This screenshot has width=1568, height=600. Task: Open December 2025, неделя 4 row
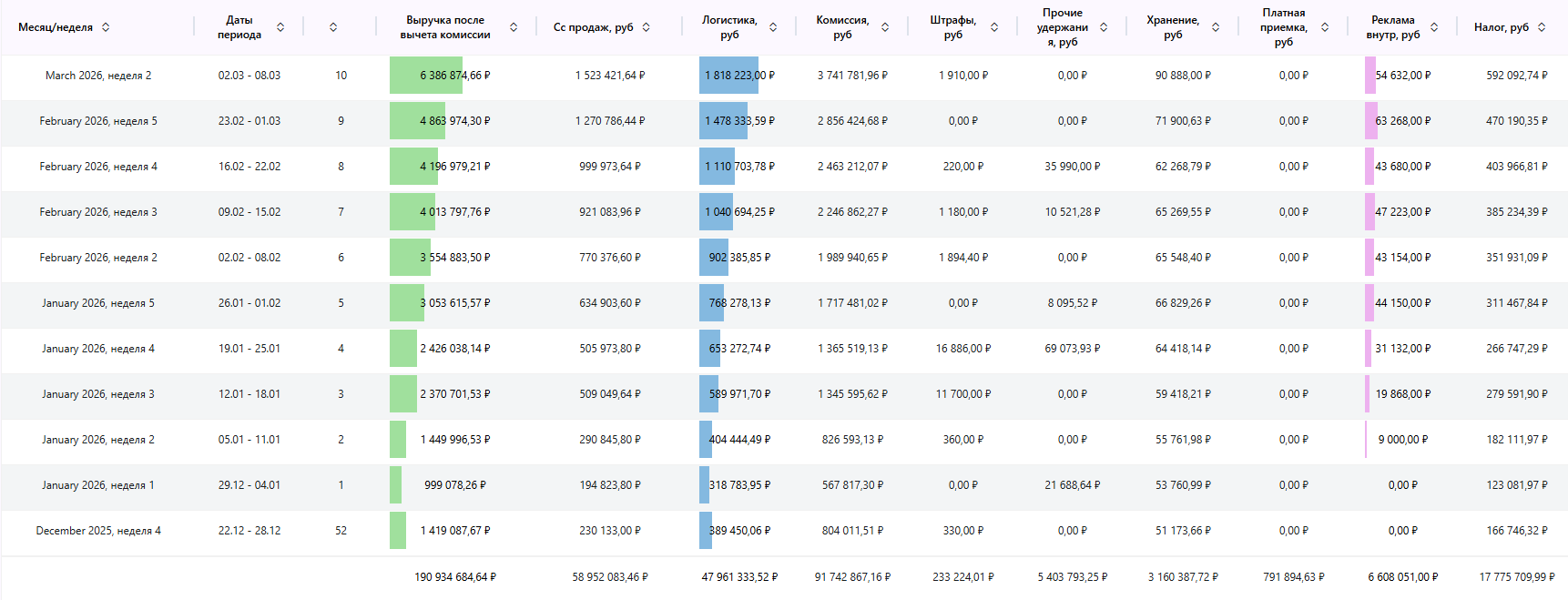coord(98,531)
